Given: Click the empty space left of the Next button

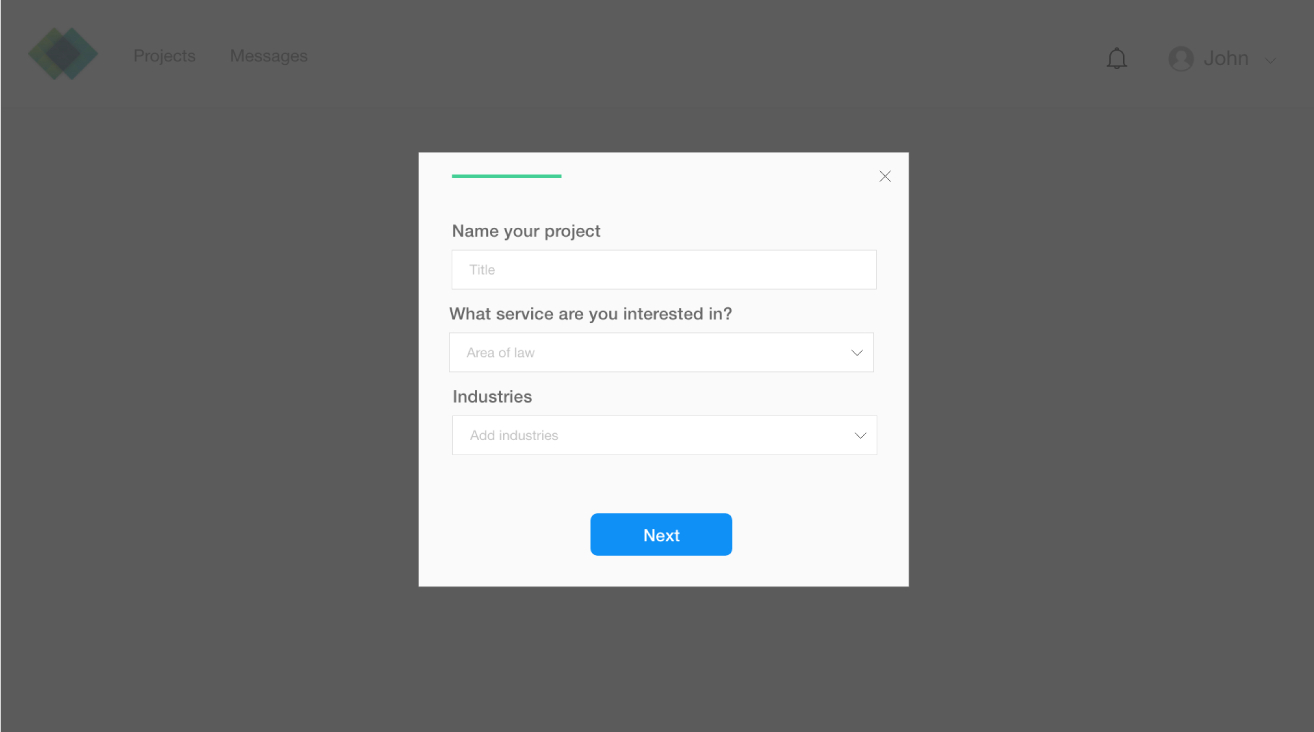Looking at the screenshot, I should 505,535.
